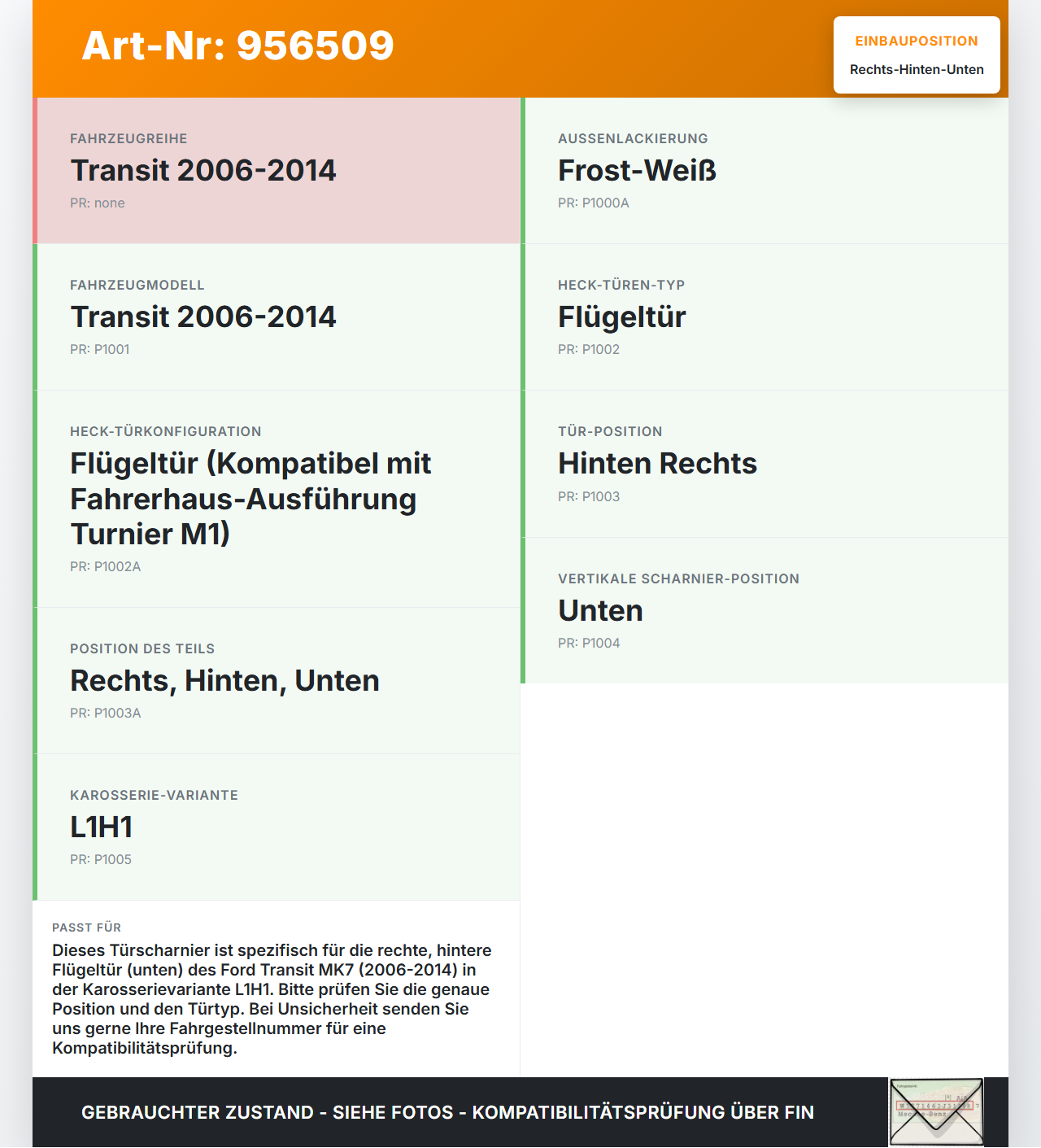Click the PR: P1005 code
This screenshot has width=1041, height=1148.
tap(100, 860)
